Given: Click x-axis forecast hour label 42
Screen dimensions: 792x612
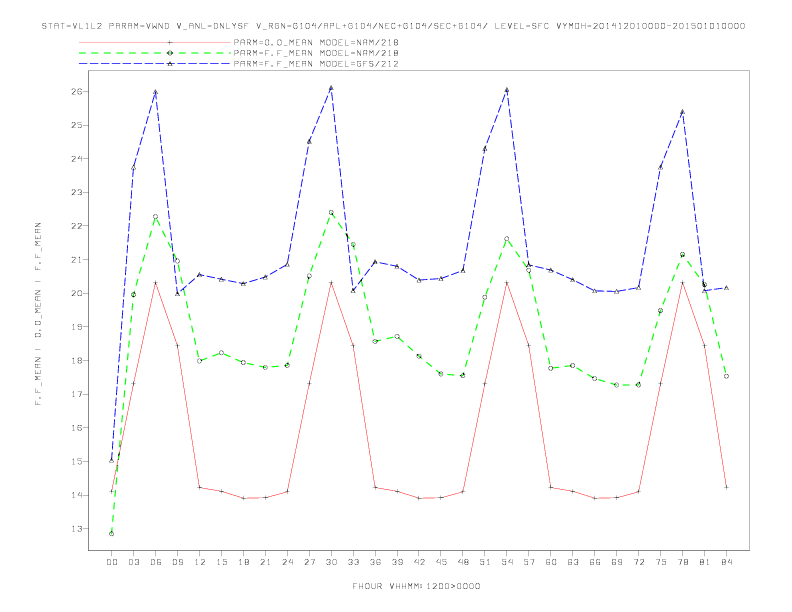Looking at the screenshot, I should click(419, 562).
